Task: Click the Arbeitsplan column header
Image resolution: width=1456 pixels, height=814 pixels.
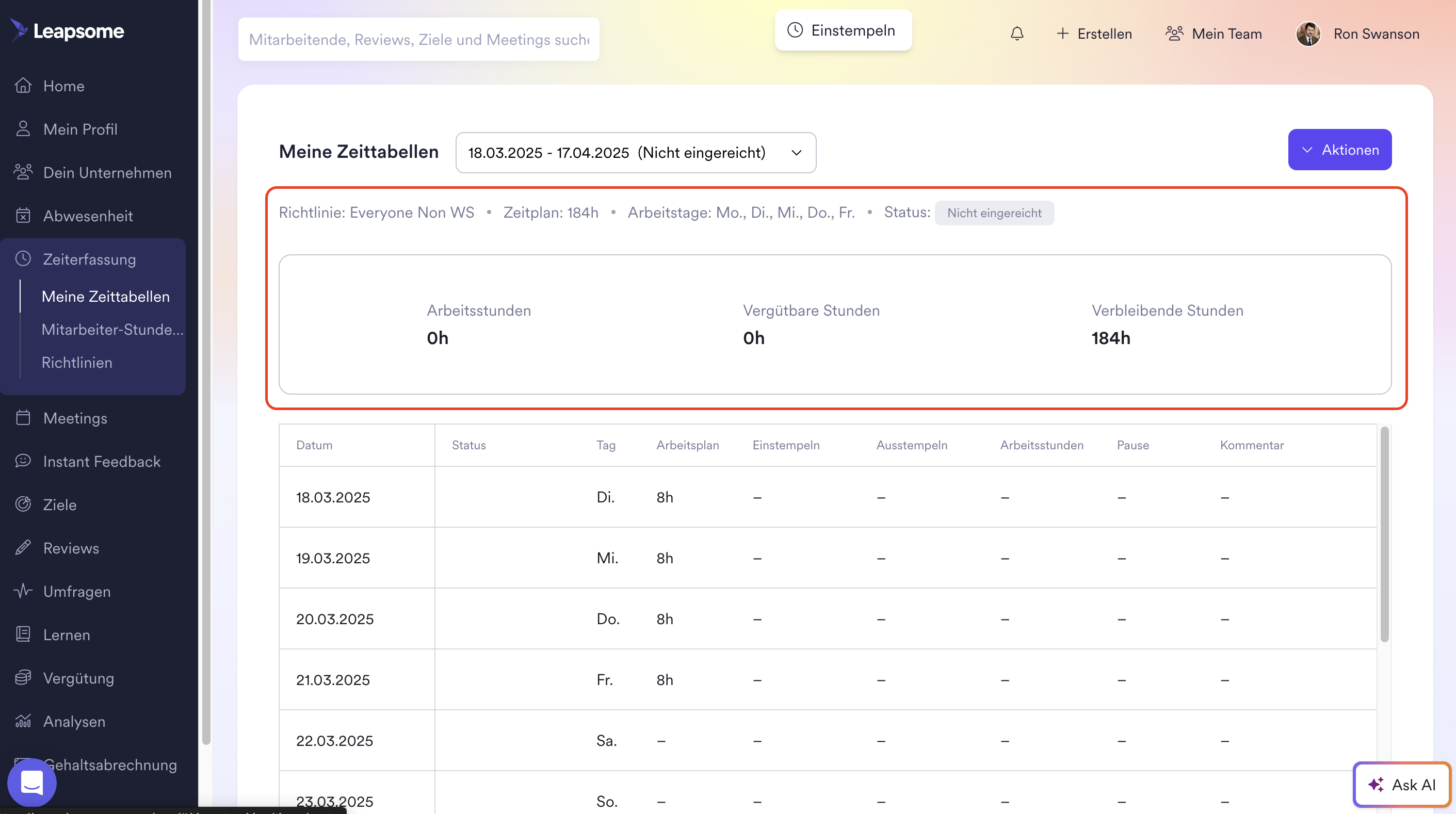Action: click(688, 445)
